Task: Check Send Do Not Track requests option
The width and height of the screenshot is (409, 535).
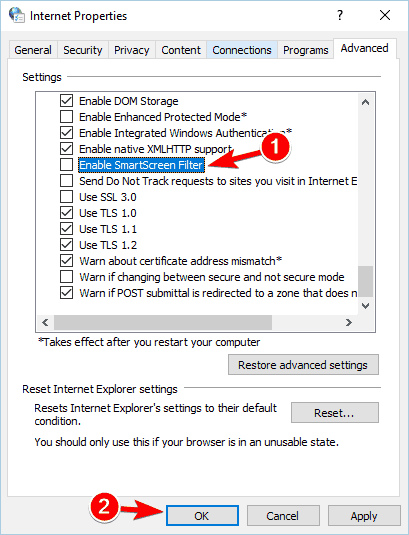Action: [x=66, y=180]
